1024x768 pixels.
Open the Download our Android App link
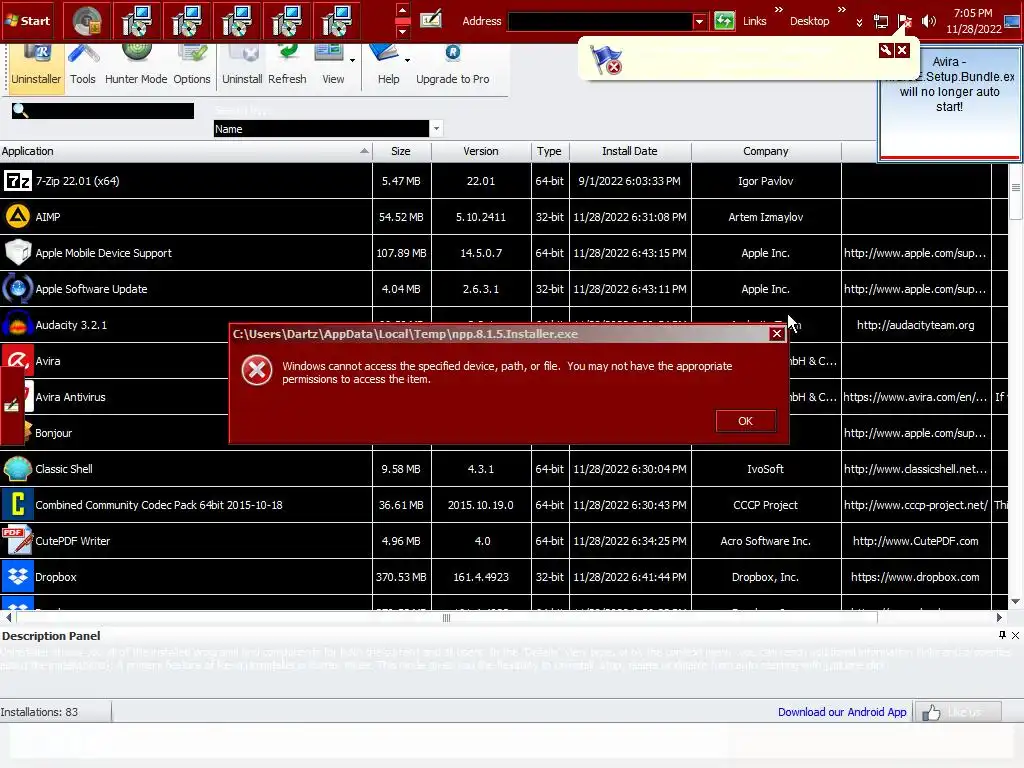tap(842, 712)
